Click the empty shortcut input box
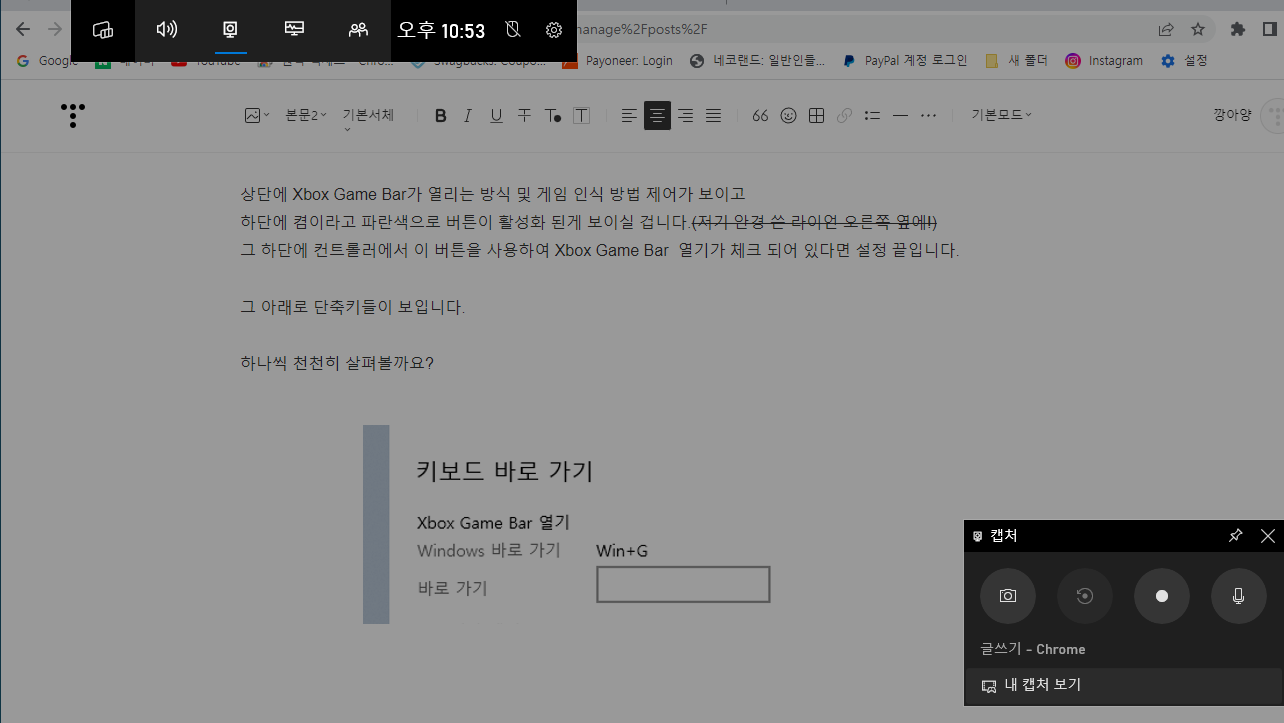The image size is (1284, 723). (683, 584)
